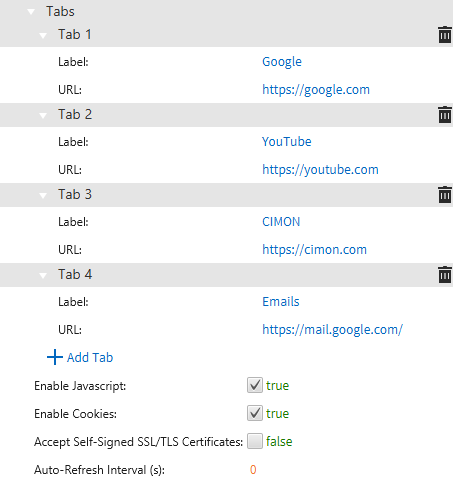Delete Tab 1 with trash icon
This screenshot has height=480, width=453.
point(445,35)
